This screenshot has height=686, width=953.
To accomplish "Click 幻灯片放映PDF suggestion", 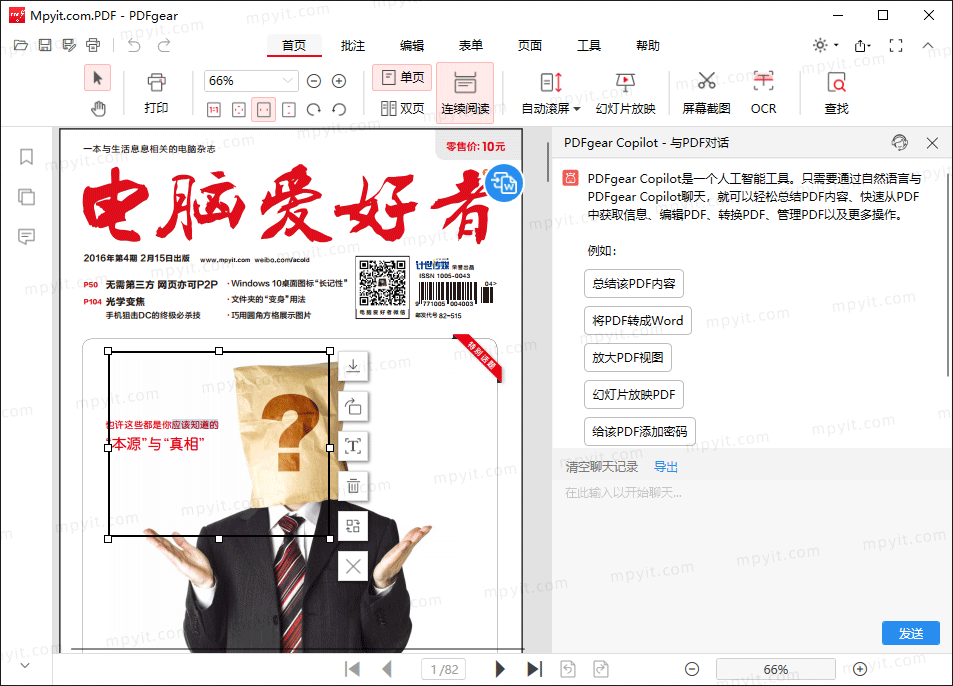I will pos(634,395).
